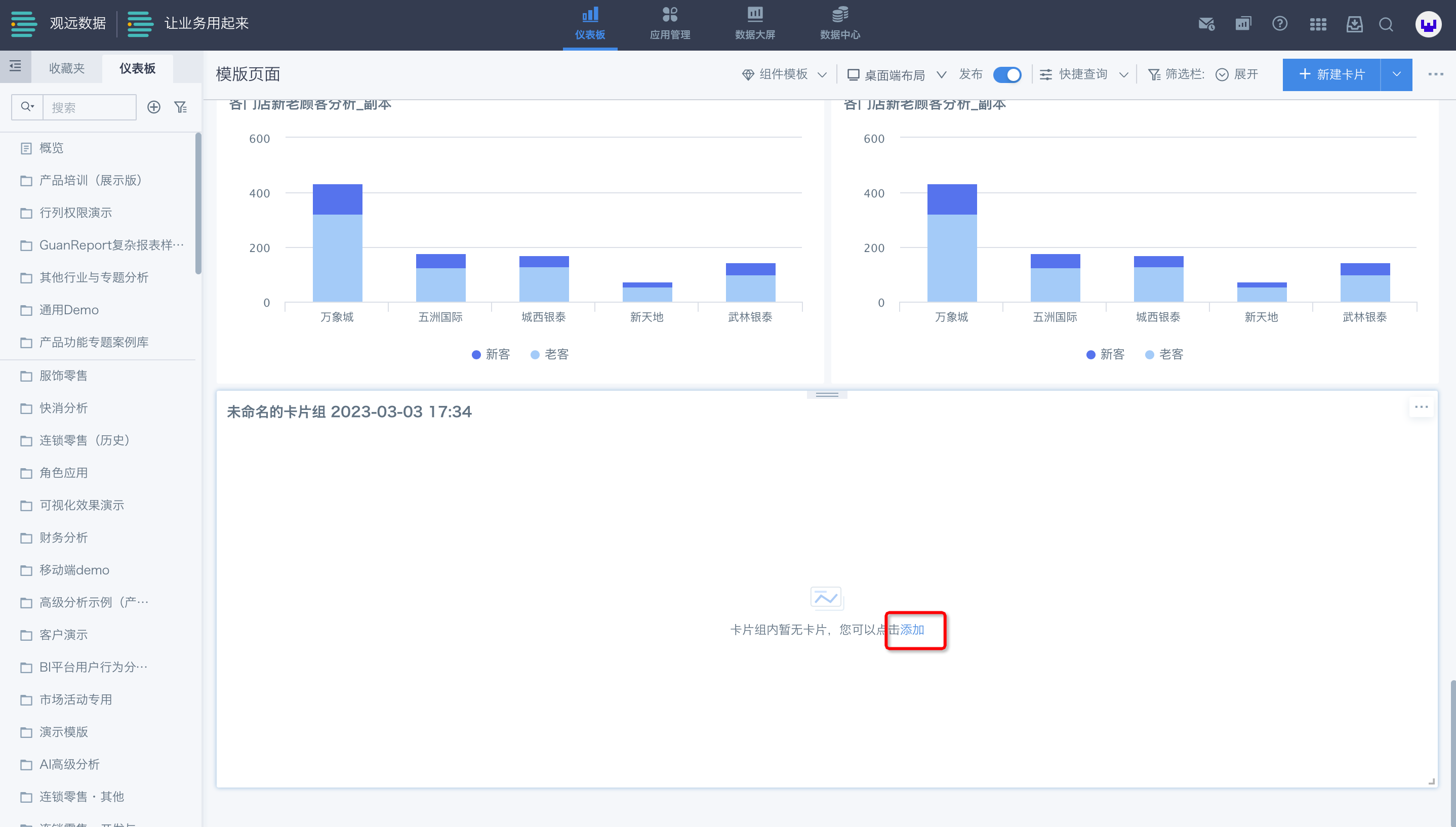
Task: Click the 新建卡片 button
Action: pos(1331,74)
